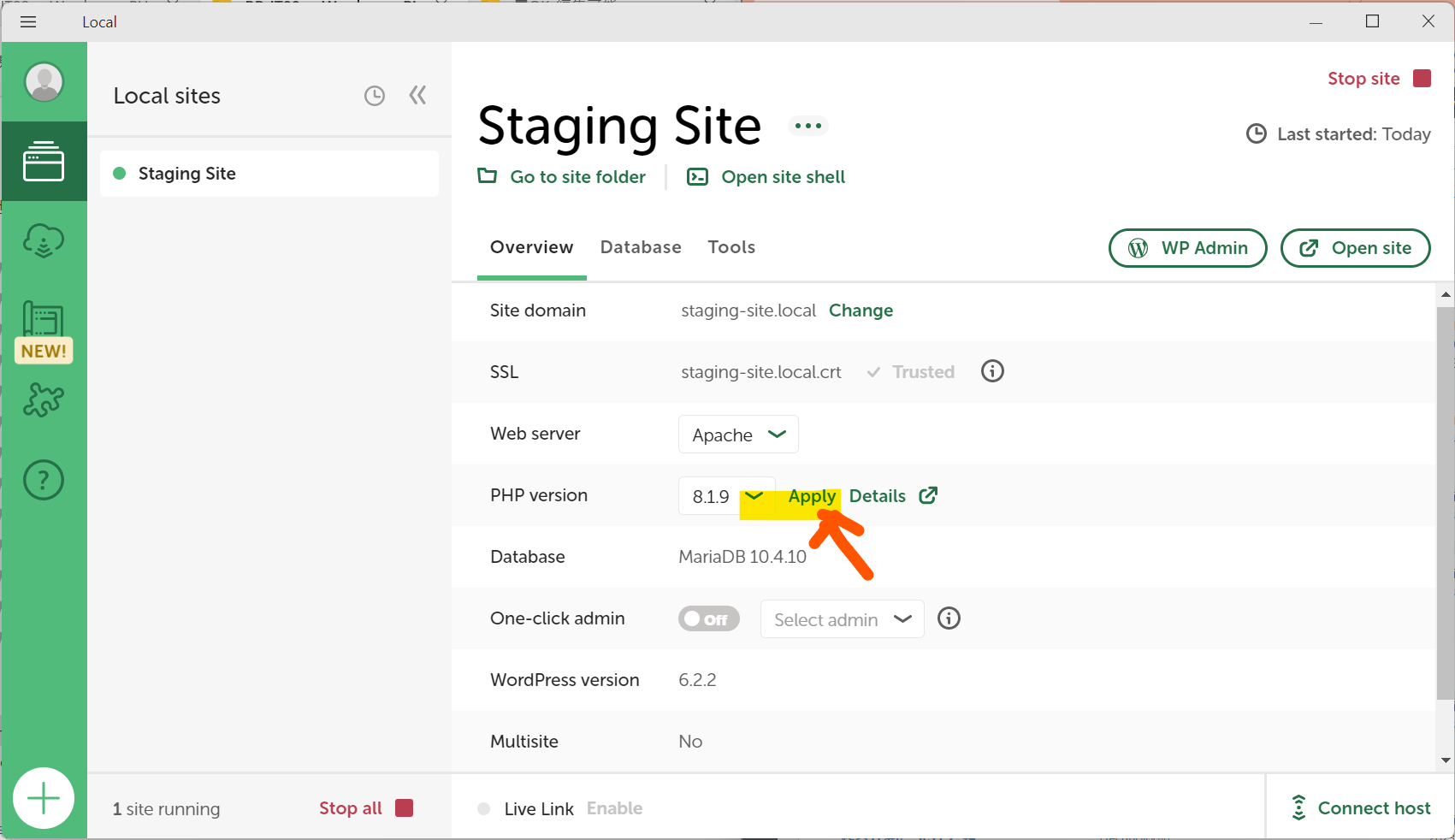Click Open site shell link
The height and width of the screenshot is (840, 1455).
pyautogui.click(x=766, y=177)
